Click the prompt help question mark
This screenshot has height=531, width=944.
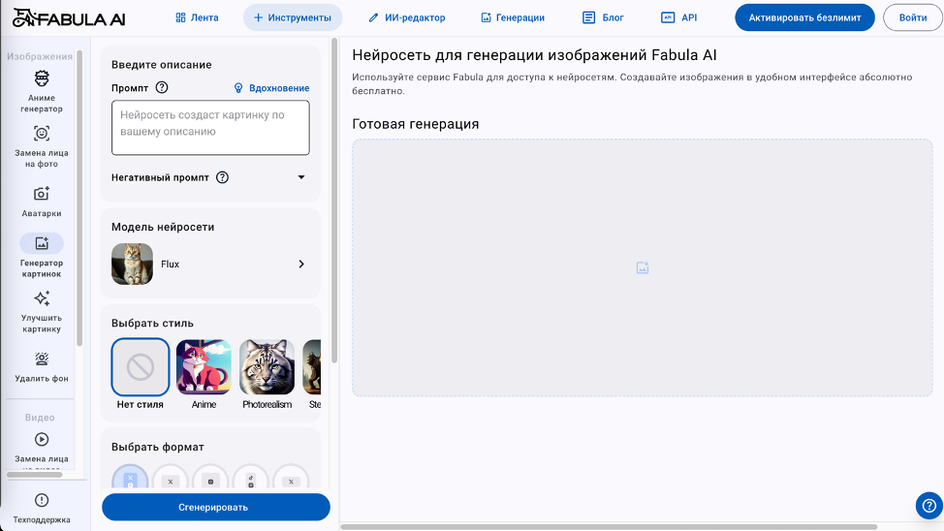161,87
